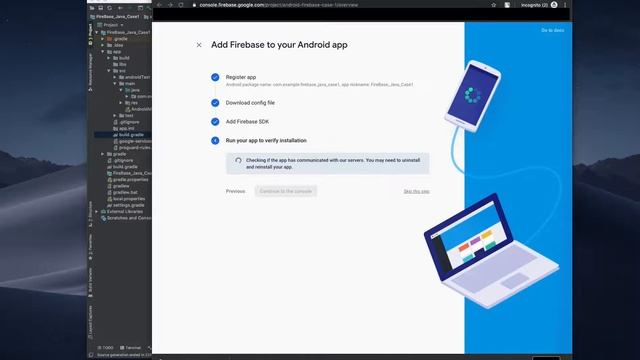Click the Register app step checkmark
Viewport: 640px width, 360px height.
(215, 77)
